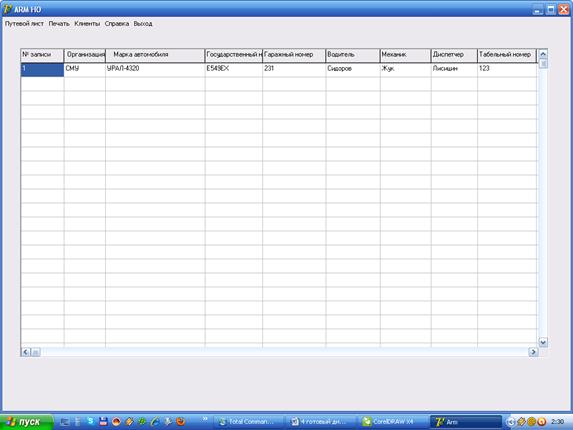Open the CorelDRAW X4 taskbar item
The image size is (573, 430).
pos(391,422)
